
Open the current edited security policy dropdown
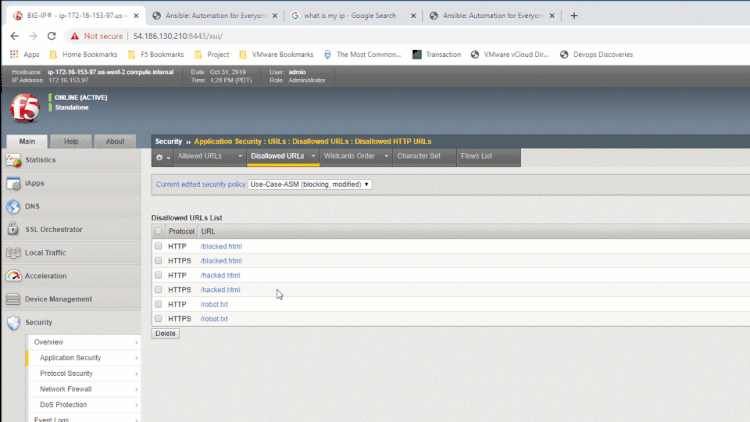[309, 184]
